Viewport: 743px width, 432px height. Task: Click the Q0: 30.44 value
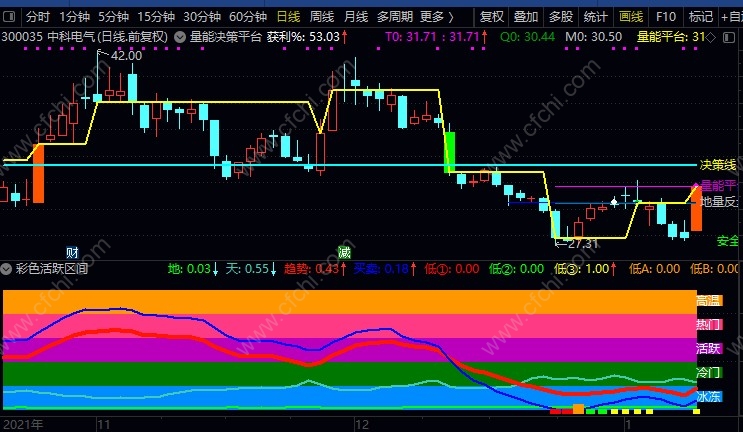527,37
